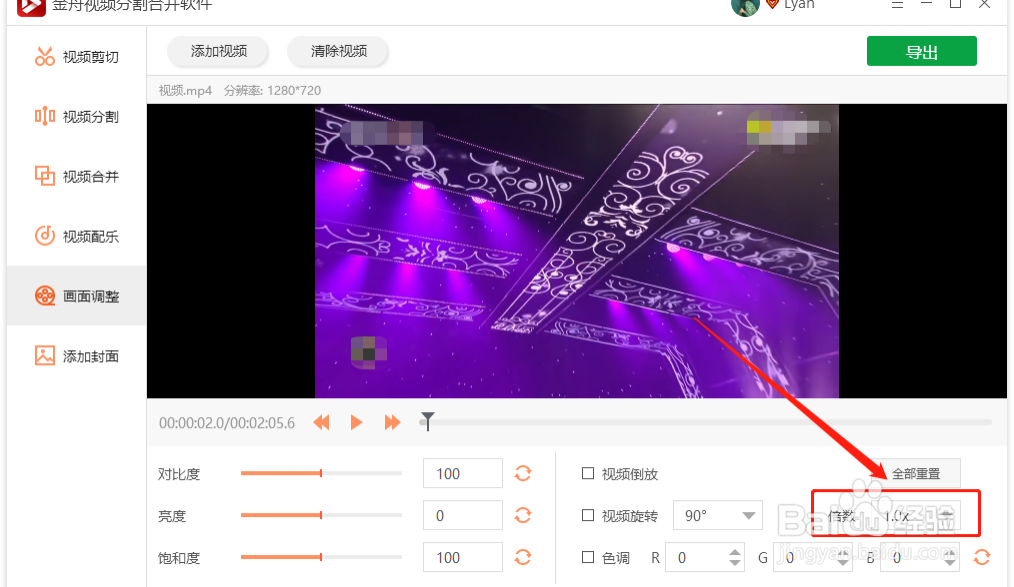Click the film reel icon beside 画面调整

[x=45, y=296]
